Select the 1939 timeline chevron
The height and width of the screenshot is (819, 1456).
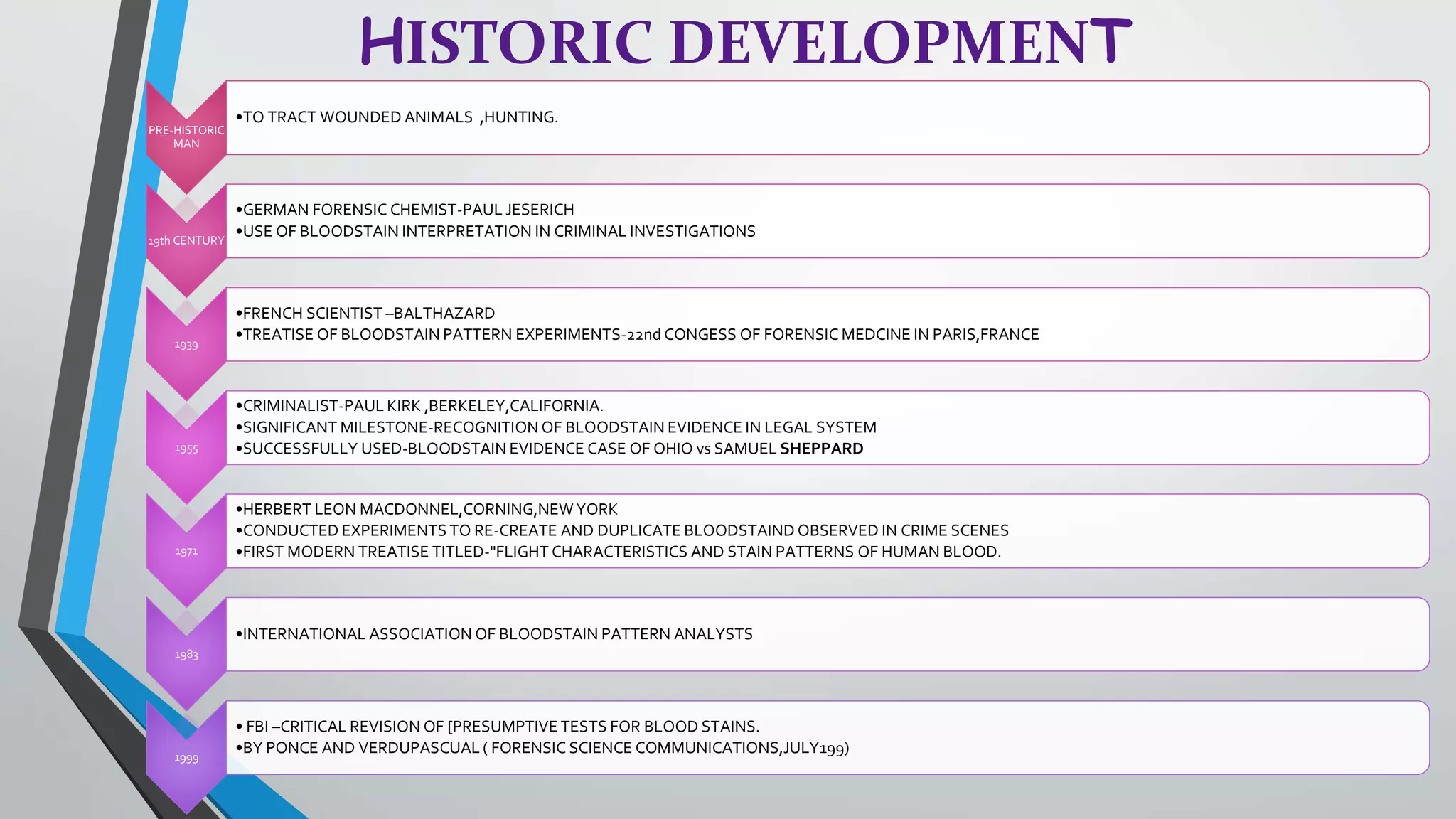pos(186,344)
